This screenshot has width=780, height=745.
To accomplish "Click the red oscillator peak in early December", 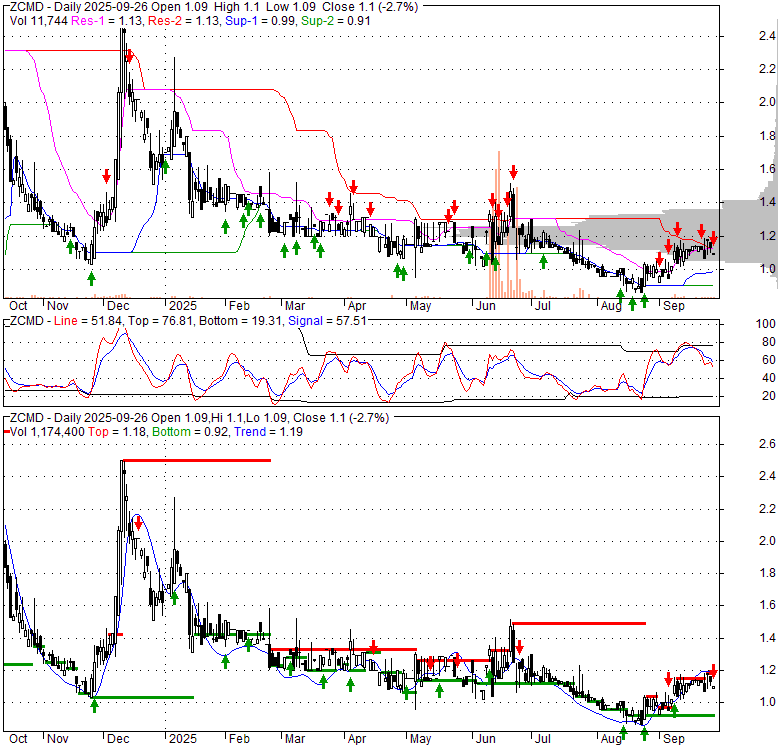I will 123,330.
